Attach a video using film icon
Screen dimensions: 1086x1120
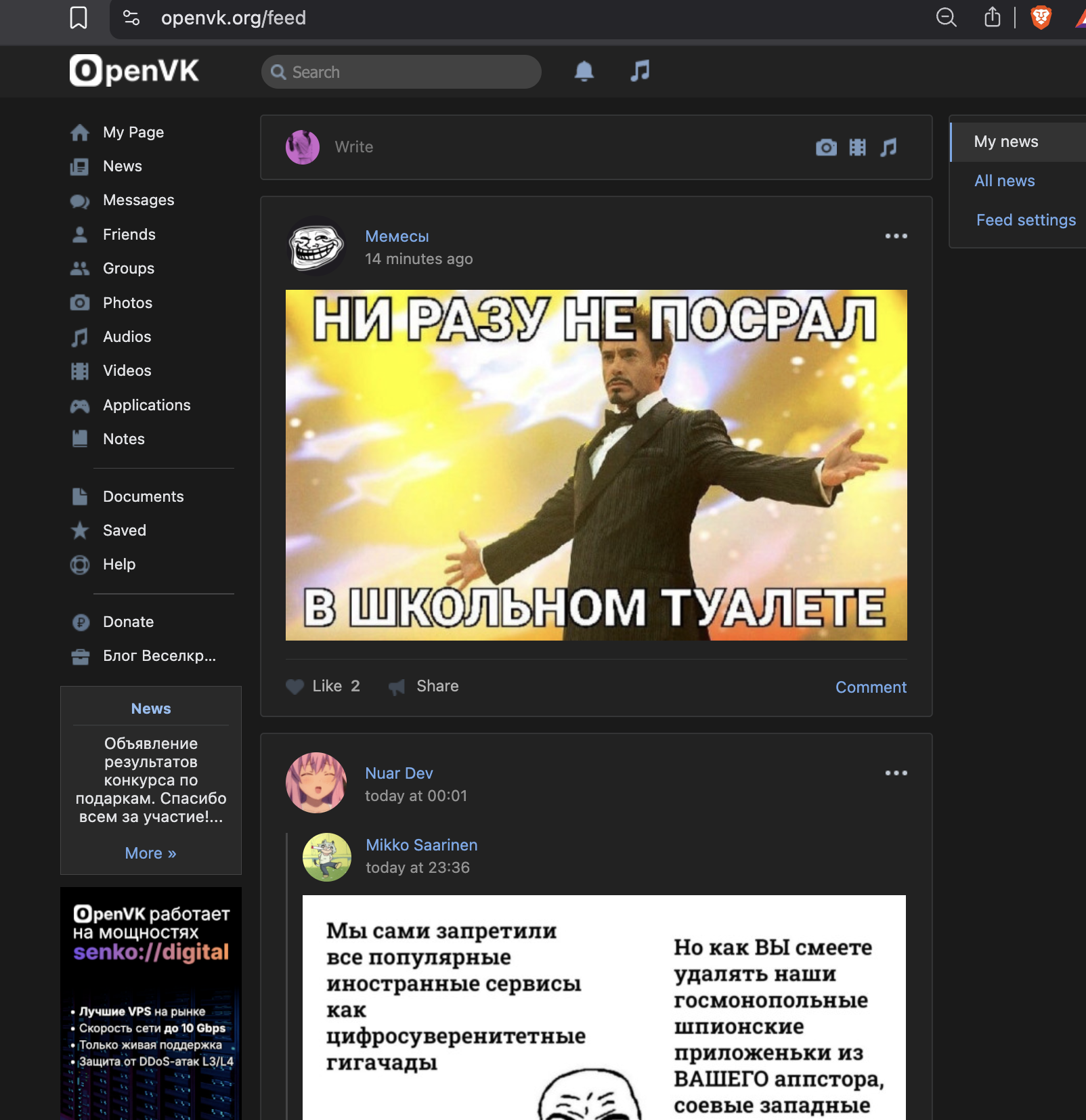click(x=857, y=147)
